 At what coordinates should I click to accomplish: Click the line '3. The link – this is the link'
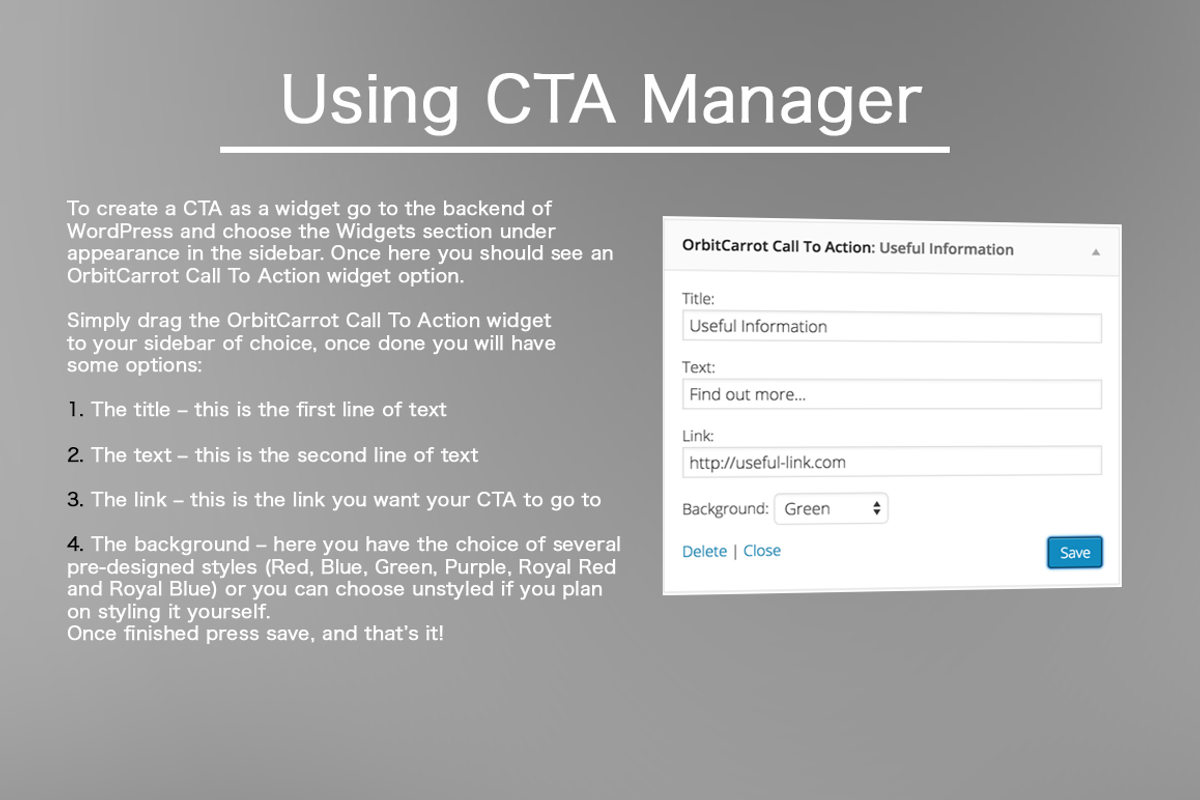point(334,499)
